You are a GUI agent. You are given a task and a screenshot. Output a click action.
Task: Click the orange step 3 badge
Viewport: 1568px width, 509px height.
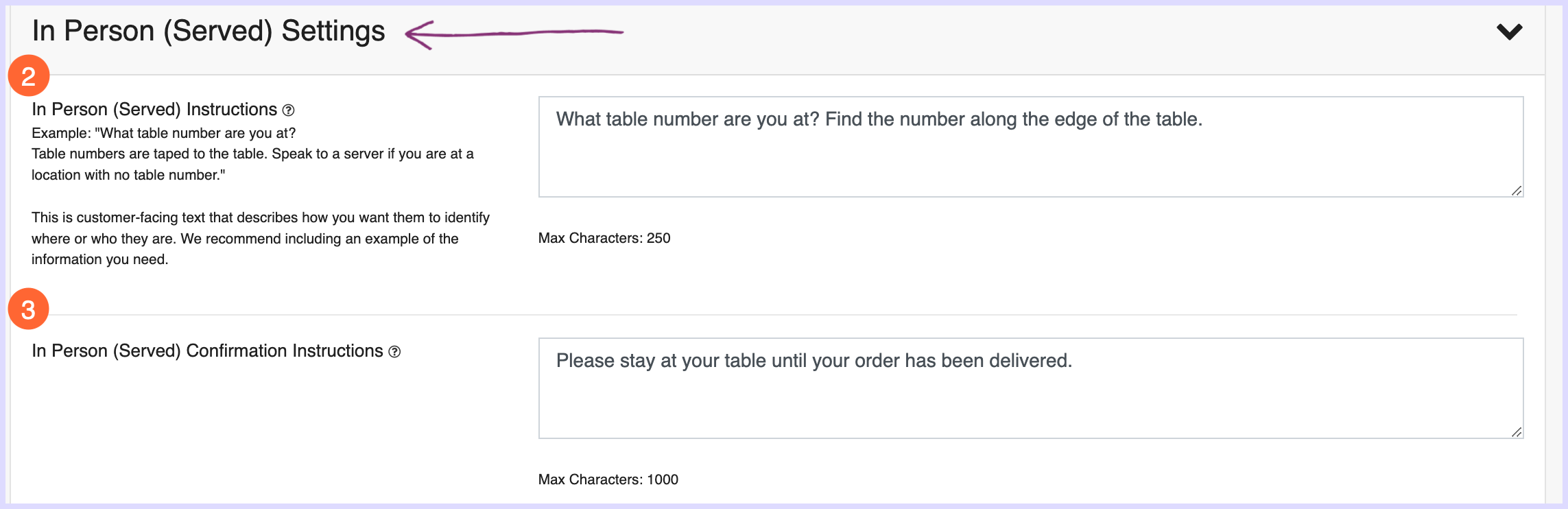29,309
